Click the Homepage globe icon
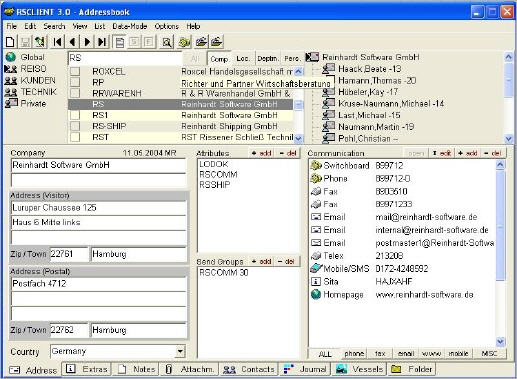The image size is (517, 379). pos(316,294)
